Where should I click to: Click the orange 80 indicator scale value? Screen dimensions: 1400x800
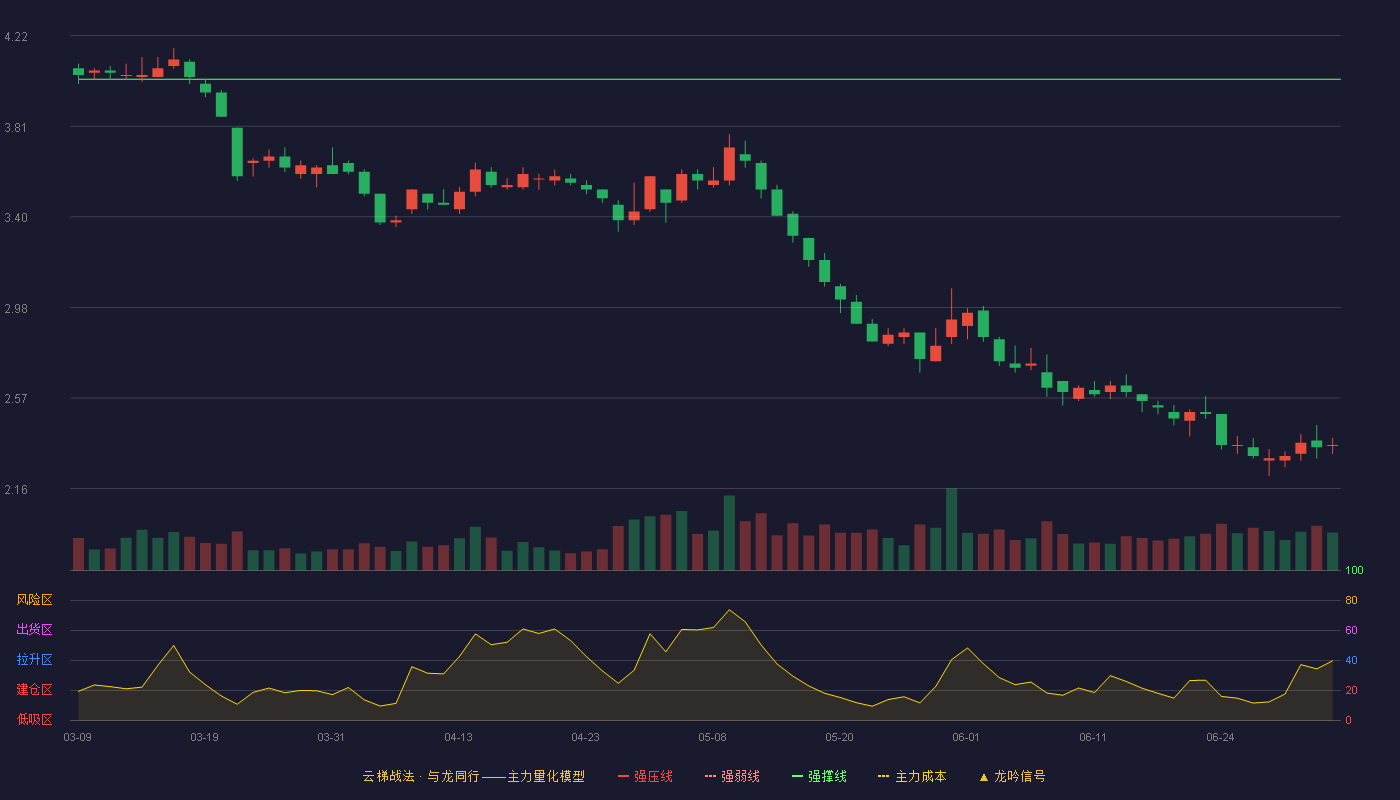[1351, 601]
